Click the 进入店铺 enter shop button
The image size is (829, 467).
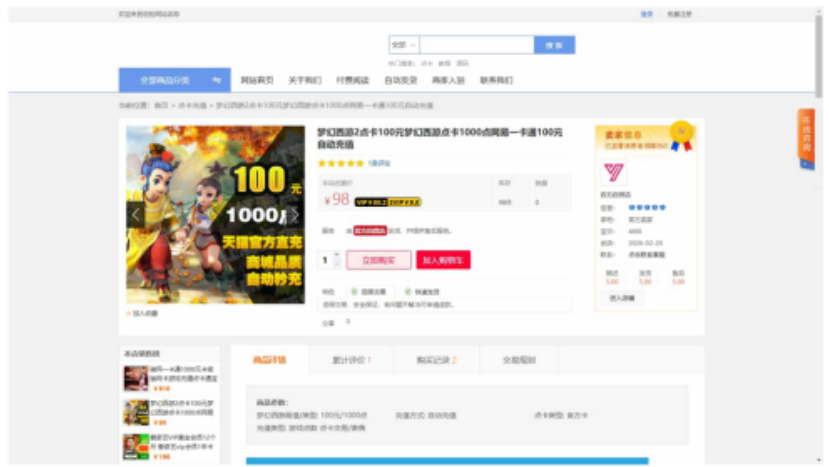coord(621,297)
